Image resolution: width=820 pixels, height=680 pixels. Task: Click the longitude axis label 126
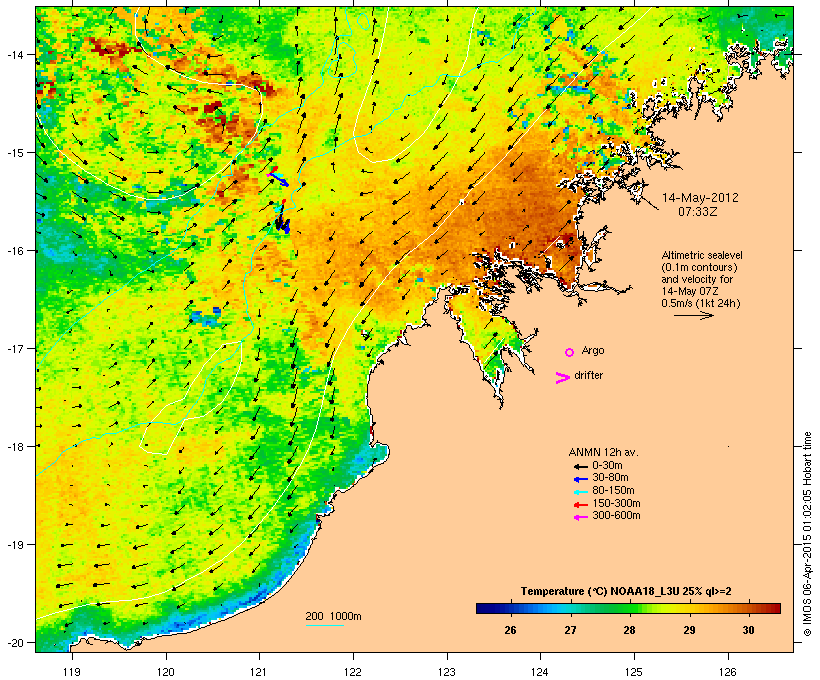point(728,672)
